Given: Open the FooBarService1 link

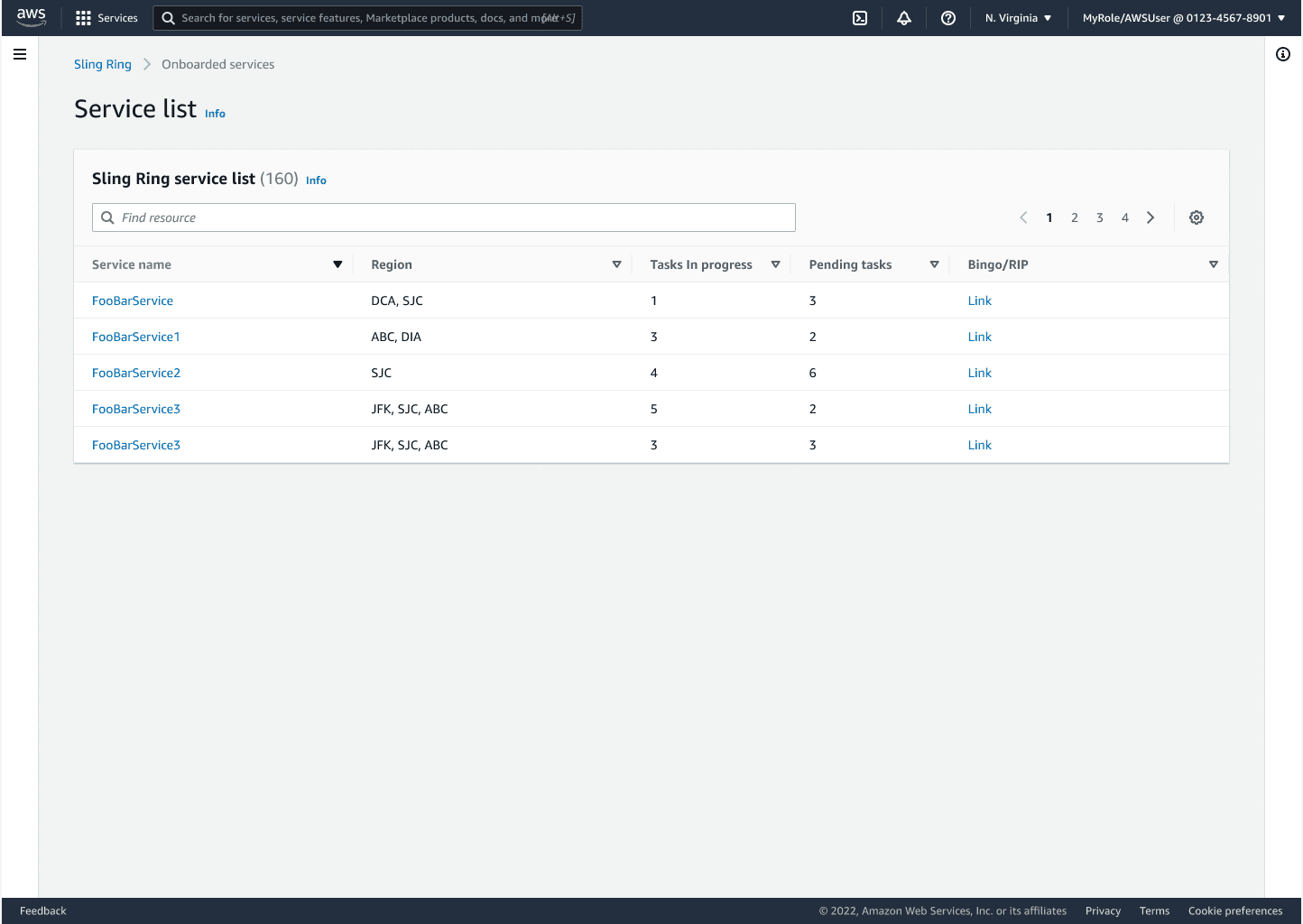Looking at the screenshot, I should coord(136,337).
